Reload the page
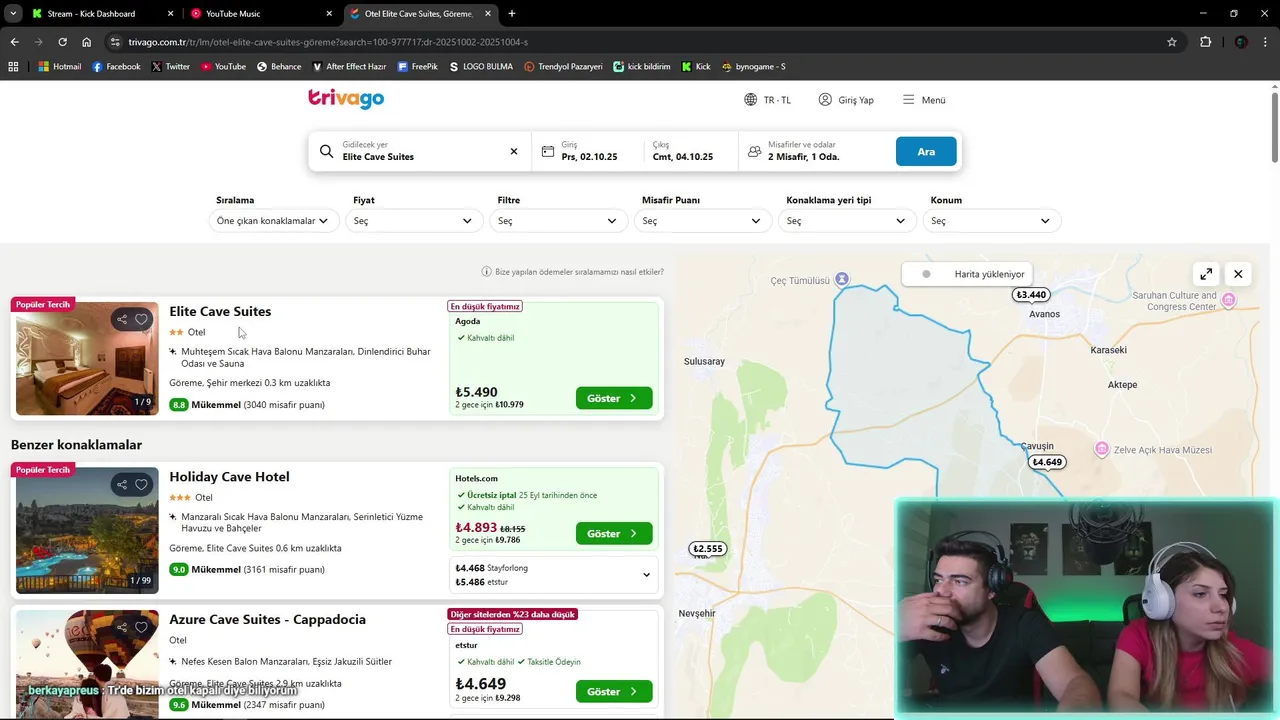 (x=62, y=42)
